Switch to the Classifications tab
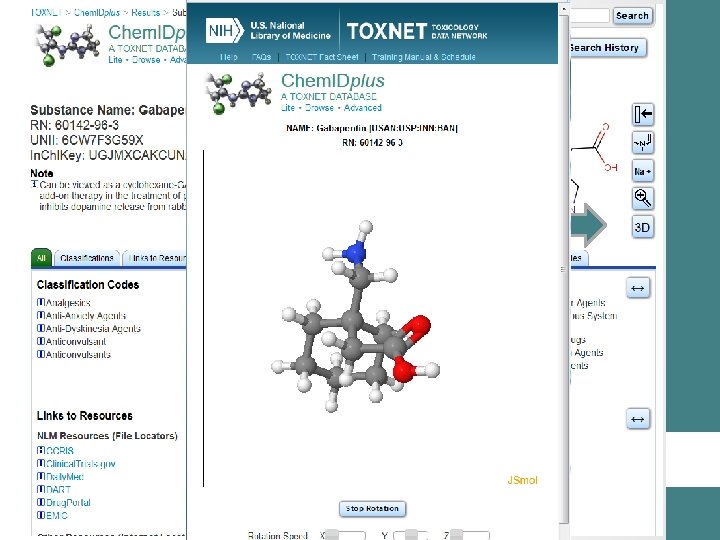 click(x=87, y=258)
